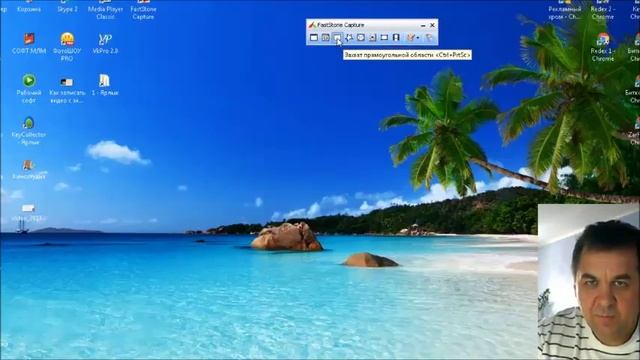
Task: Close the FastStone Capture panel
Action: pyautogui.click(x=432, y=25)
